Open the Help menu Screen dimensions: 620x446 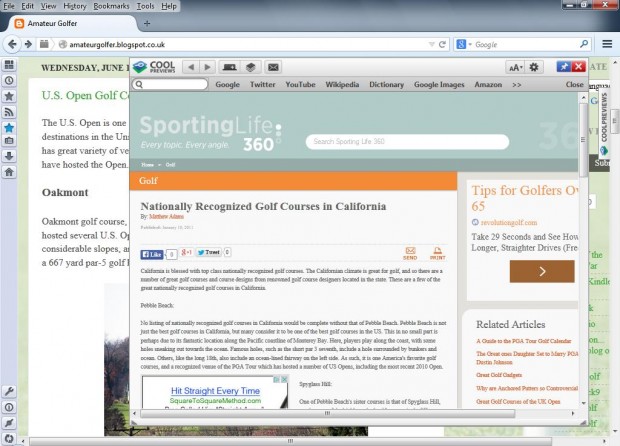click(x=169, y=6)
